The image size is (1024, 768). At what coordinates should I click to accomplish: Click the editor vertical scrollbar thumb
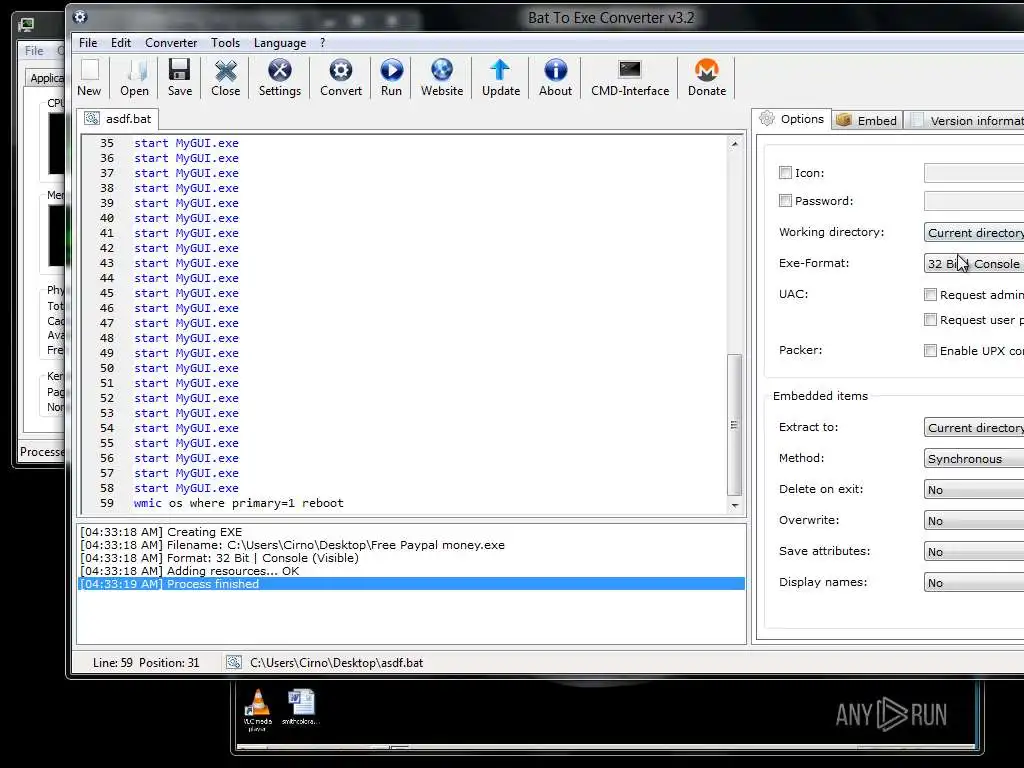tap(735, 424)
